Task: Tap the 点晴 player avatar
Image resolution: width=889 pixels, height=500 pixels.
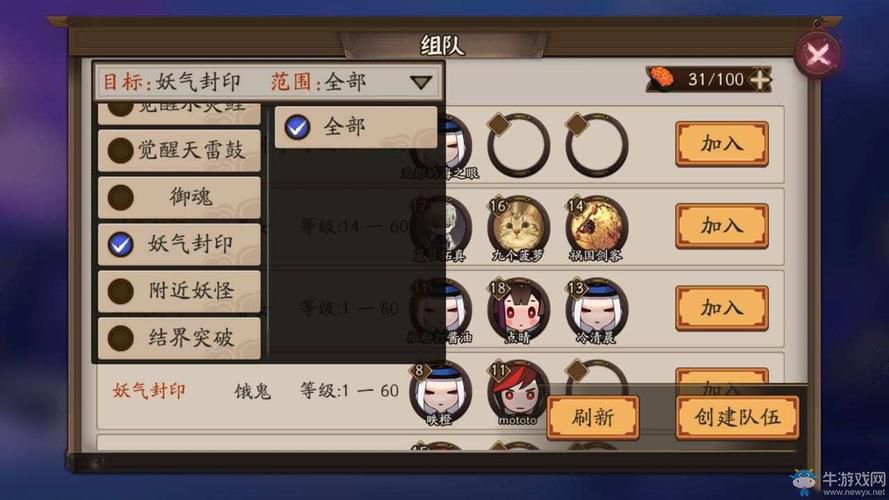Action: point(518,308)
